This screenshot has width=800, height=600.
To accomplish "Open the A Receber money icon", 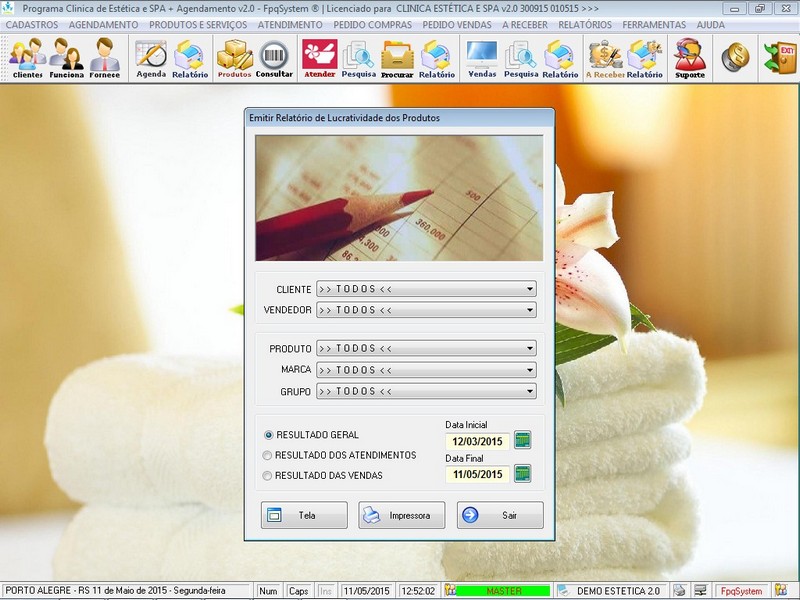I will pyautogui.click(x=605, y=58).
